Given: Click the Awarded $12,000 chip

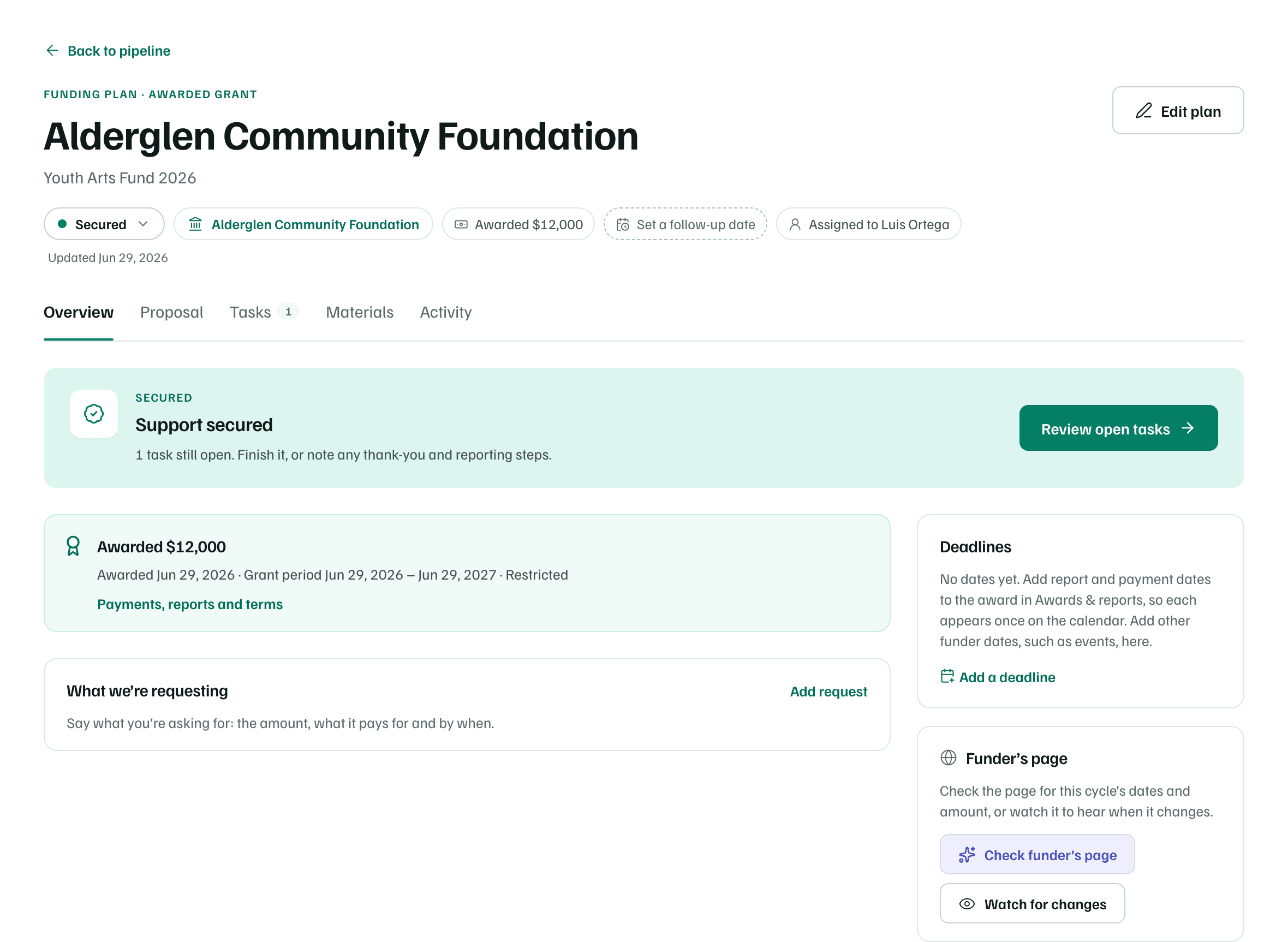Looking at the screenshot, I should pyautogui.click(x=518, y=224).
